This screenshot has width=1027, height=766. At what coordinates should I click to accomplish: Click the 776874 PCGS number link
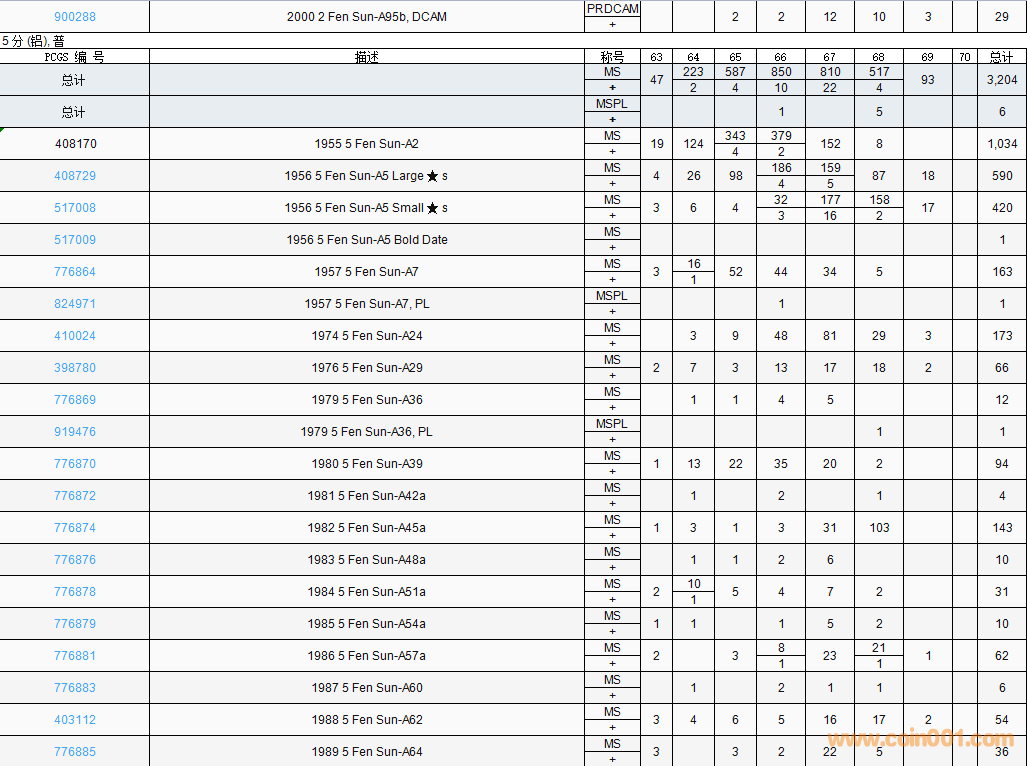[75, 528]
